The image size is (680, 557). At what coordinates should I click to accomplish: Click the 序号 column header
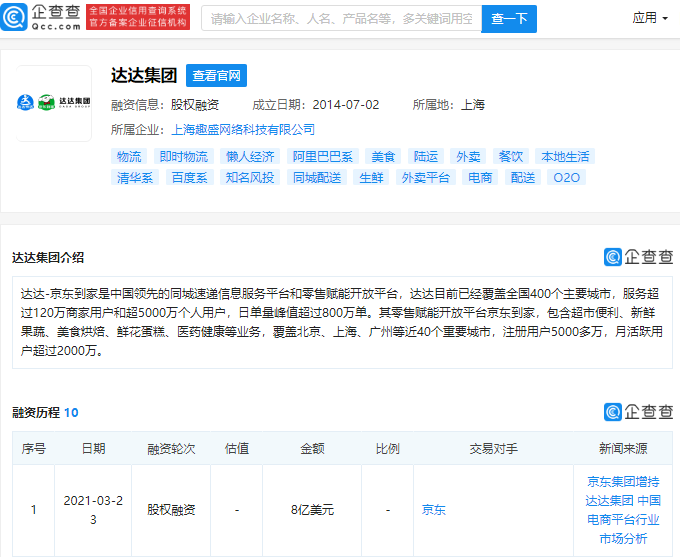click(33, 448)
